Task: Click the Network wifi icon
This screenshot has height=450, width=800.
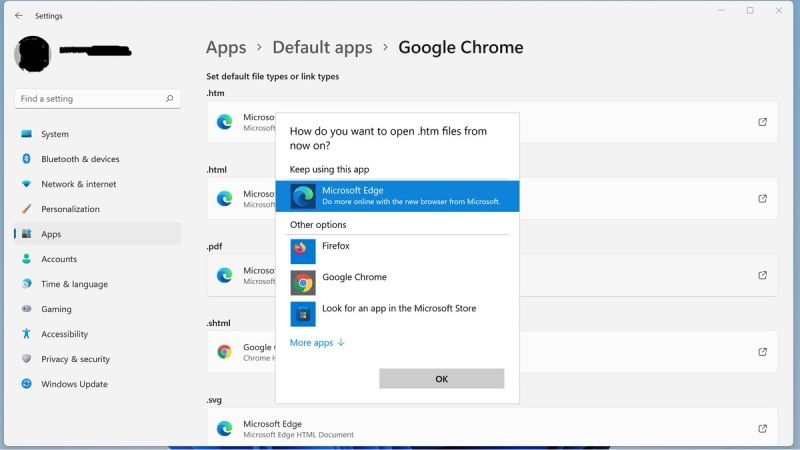Action: (x=27, y=184)
